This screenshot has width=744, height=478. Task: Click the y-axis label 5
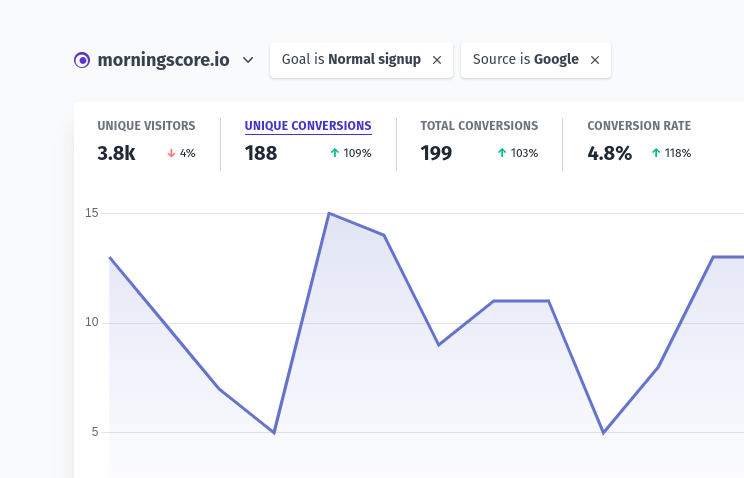coord(95,432)
